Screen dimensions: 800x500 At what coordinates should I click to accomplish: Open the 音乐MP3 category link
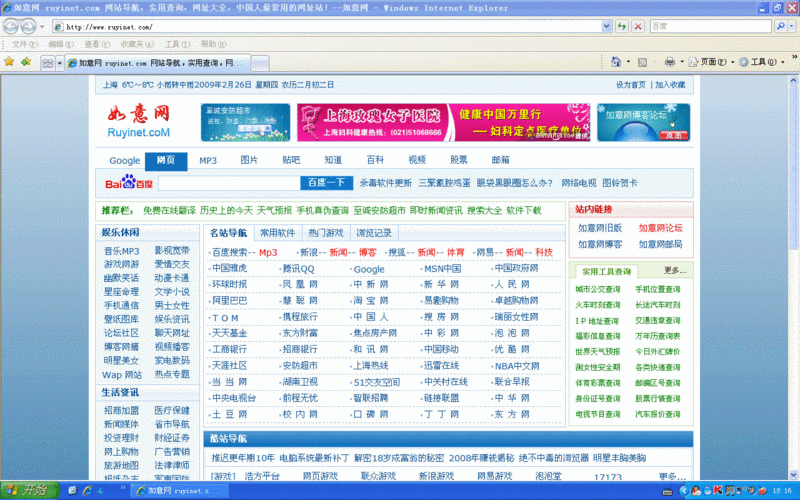(121, 251)
